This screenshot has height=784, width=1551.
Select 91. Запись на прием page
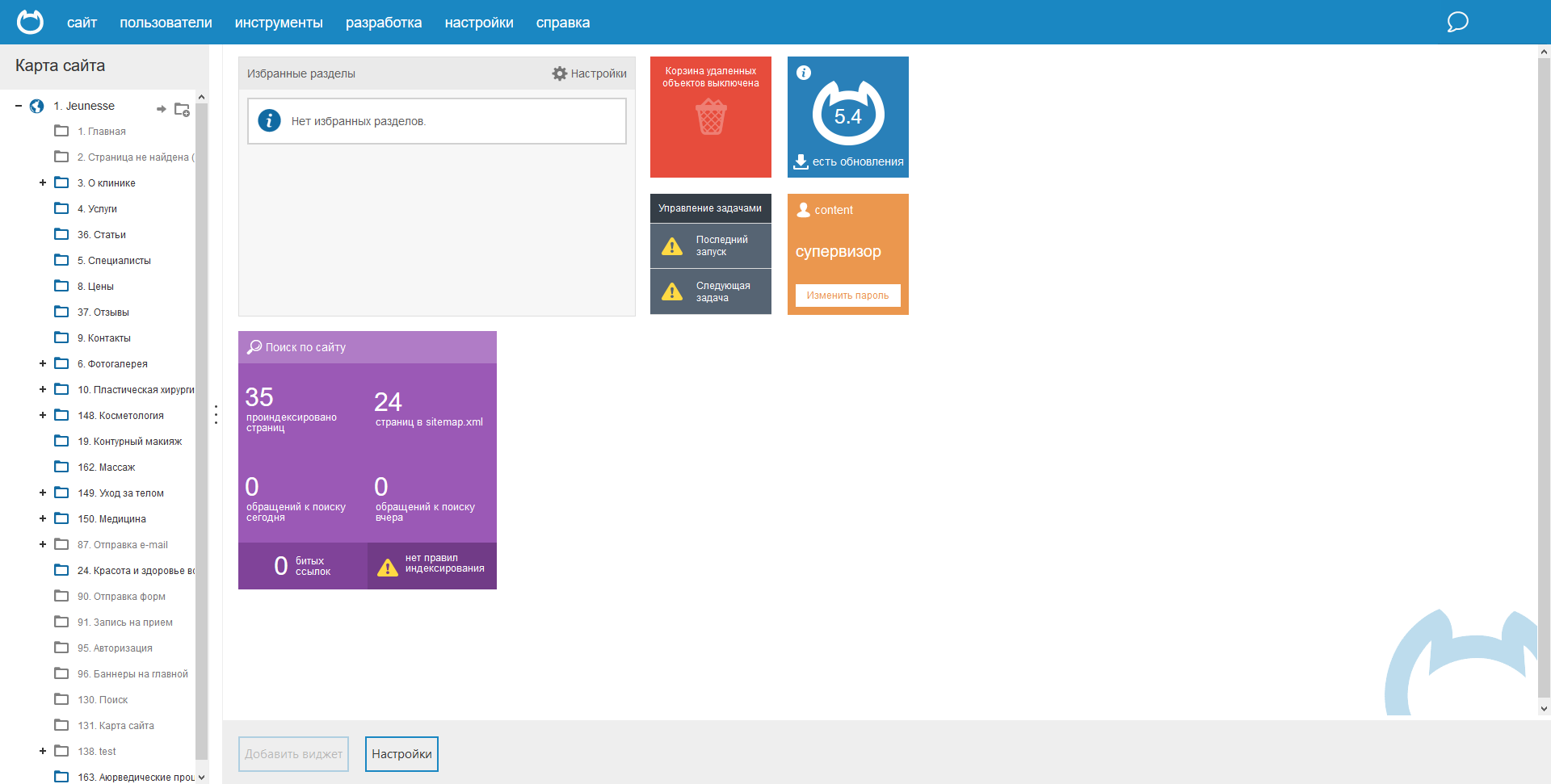click(x=125, y=622)
